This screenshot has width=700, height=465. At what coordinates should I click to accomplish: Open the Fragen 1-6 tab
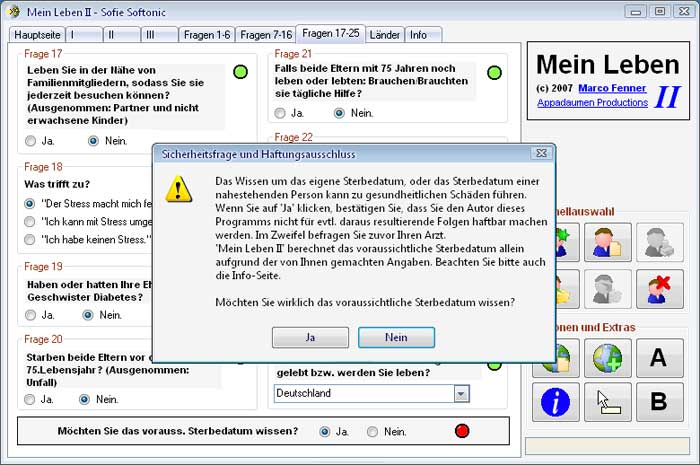(x=207, y=35)
